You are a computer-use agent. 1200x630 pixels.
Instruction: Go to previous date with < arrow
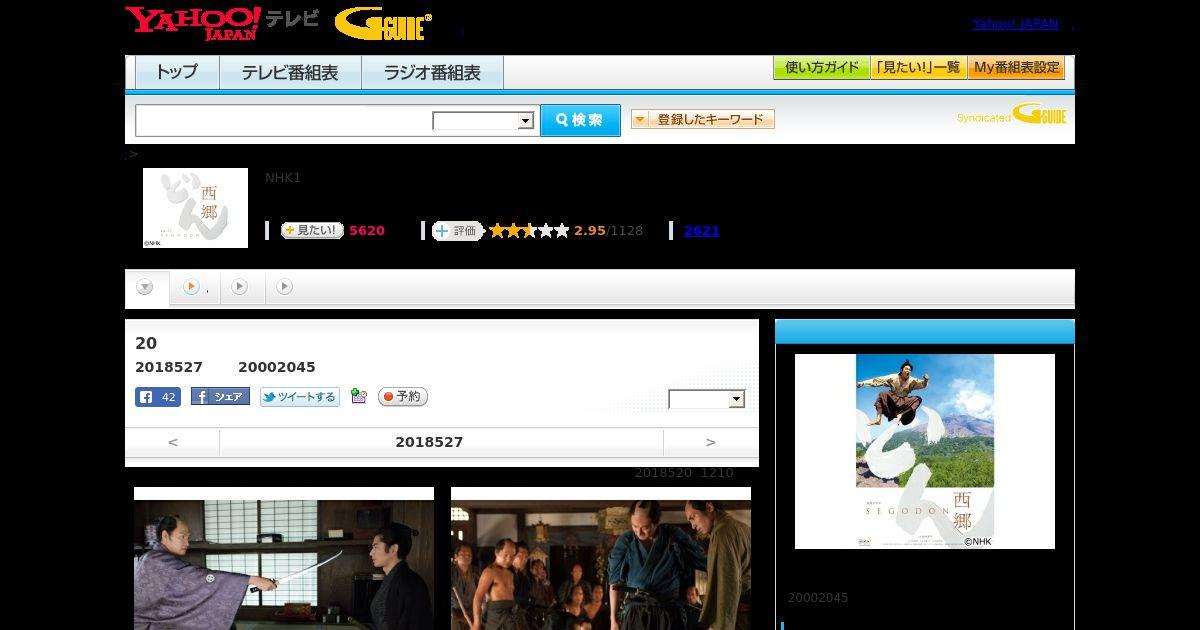(x=172, y=442)
